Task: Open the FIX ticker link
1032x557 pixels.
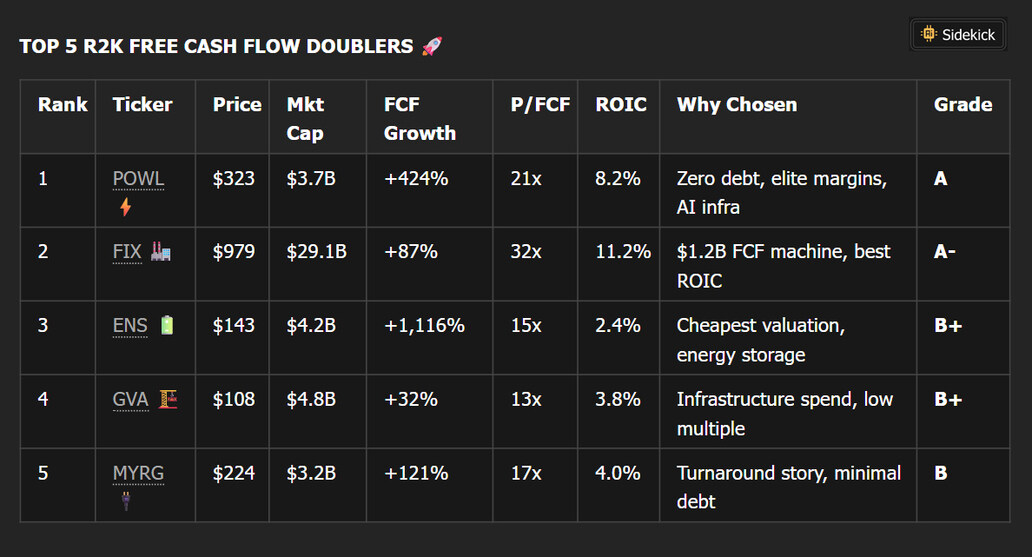Action: 127,252
